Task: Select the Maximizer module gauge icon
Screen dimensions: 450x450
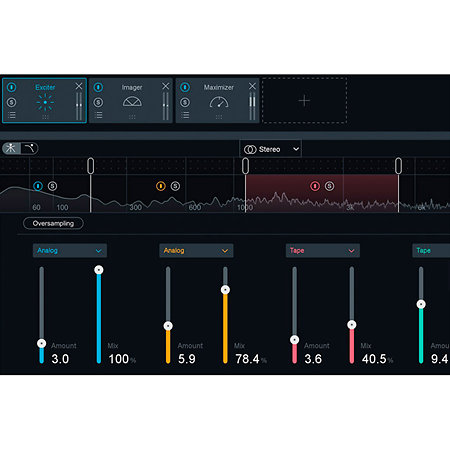Action: click(219, 102)
